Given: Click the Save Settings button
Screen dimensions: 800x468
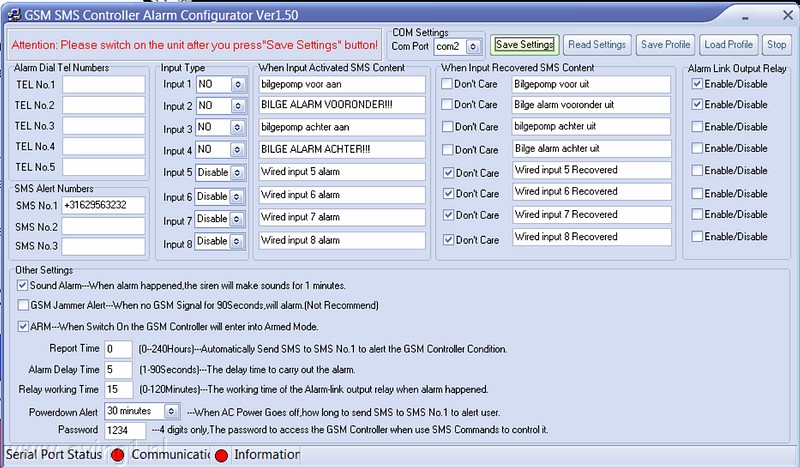Looking at the screenshot, I should (524, 45).
